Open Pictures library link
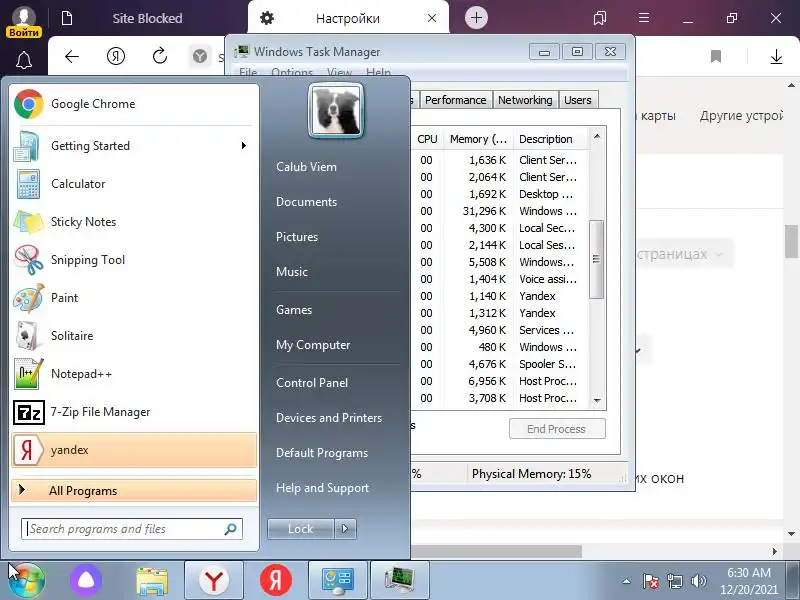The width and height of the screenshot is (800, 600). tap(297, 237)
